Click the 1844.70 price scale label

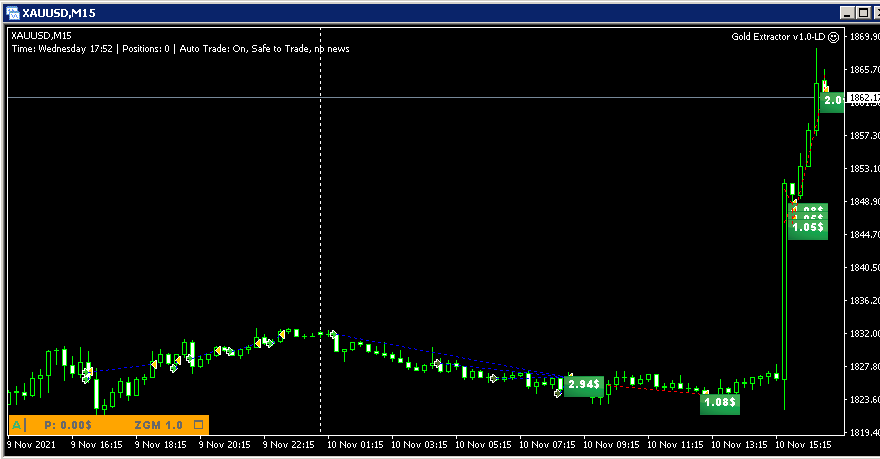click(865, 235)
